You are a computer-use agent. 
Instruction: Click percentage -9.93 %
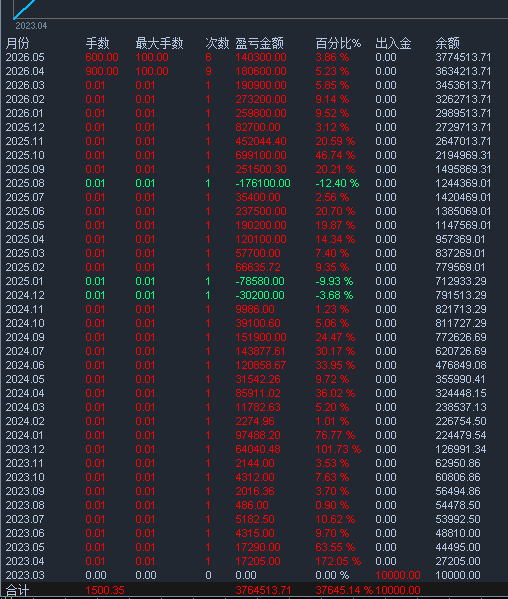click(x=334, y=282)
